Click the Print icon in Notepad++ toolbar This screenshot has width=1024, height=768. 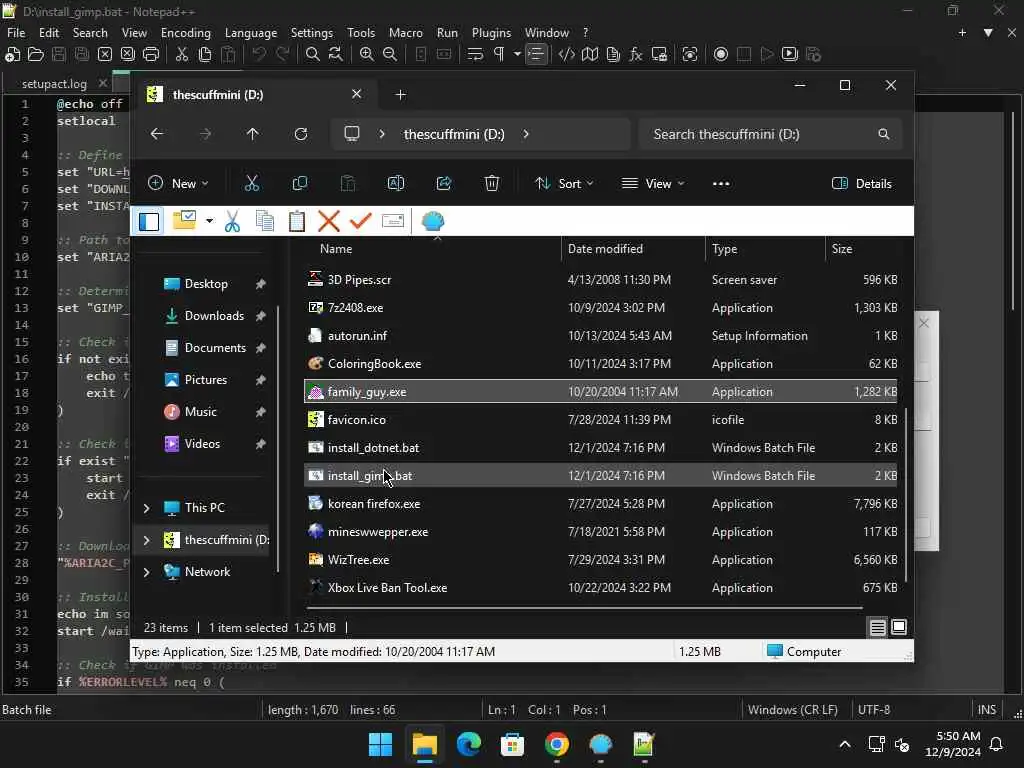pyautogui.click(x=151, y=54)
